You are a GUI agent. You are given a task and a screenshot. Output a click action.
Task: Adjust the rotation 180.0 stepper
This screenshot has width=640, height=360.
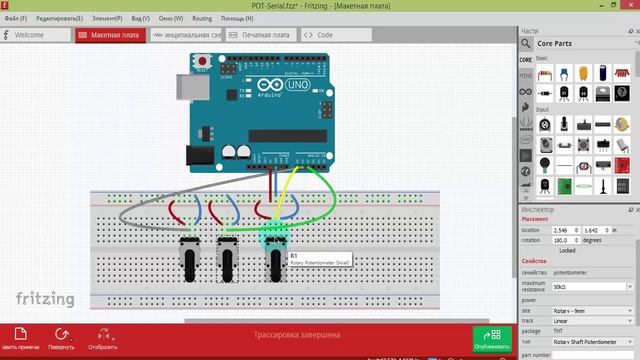pos(576,240)
